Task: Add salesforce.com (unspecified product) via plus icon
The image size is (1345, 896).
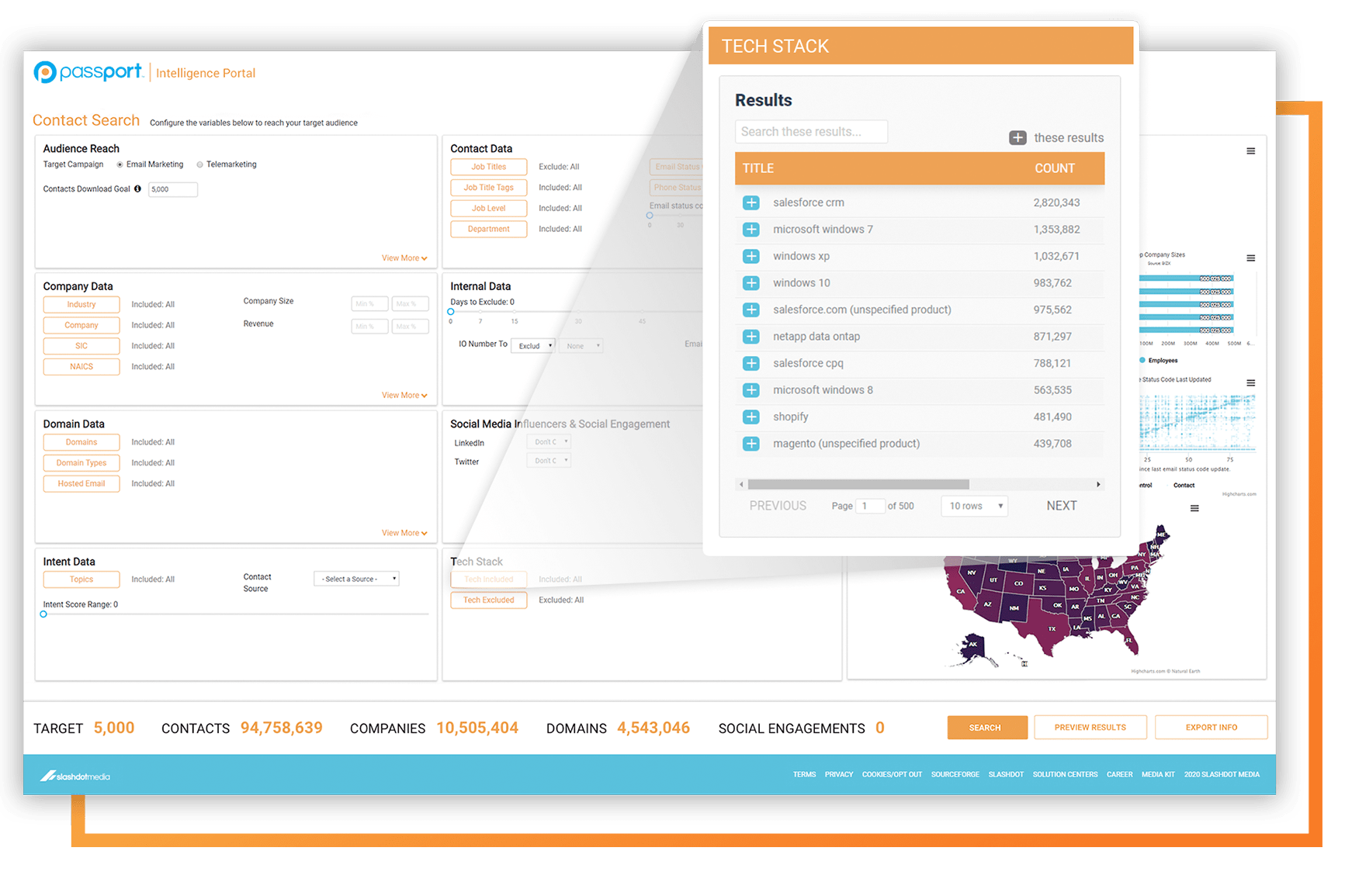Action: (x=751, y=310)
